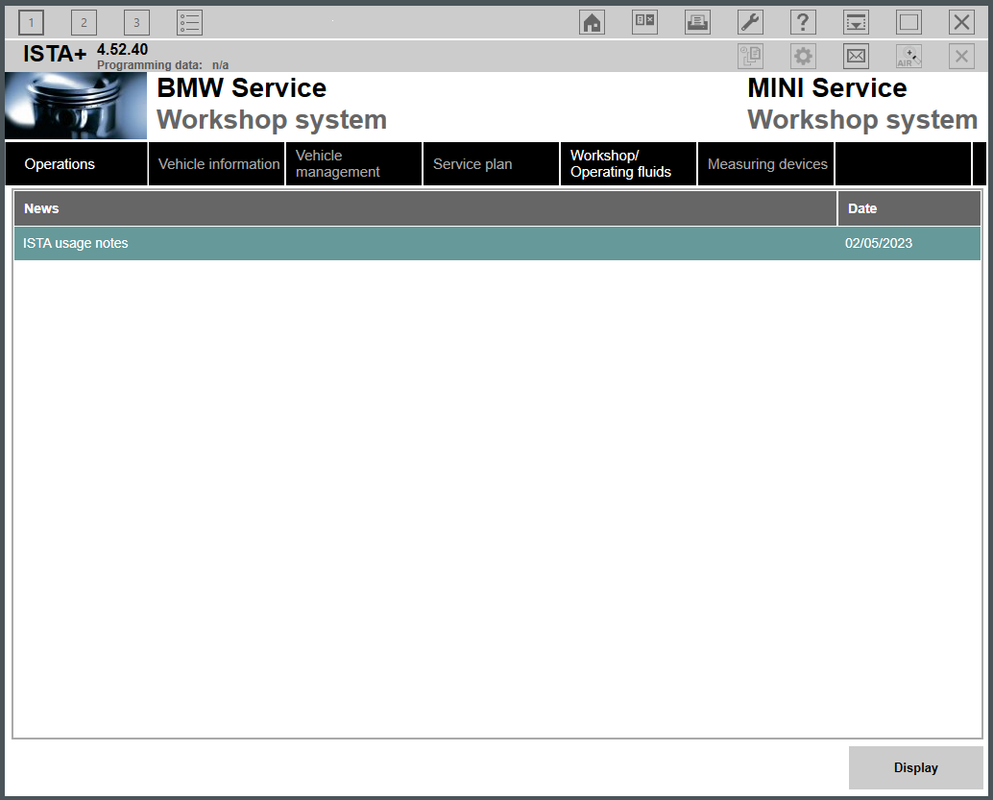
Task: Click the BMW Service heading
Action: (x=241, y=88)
